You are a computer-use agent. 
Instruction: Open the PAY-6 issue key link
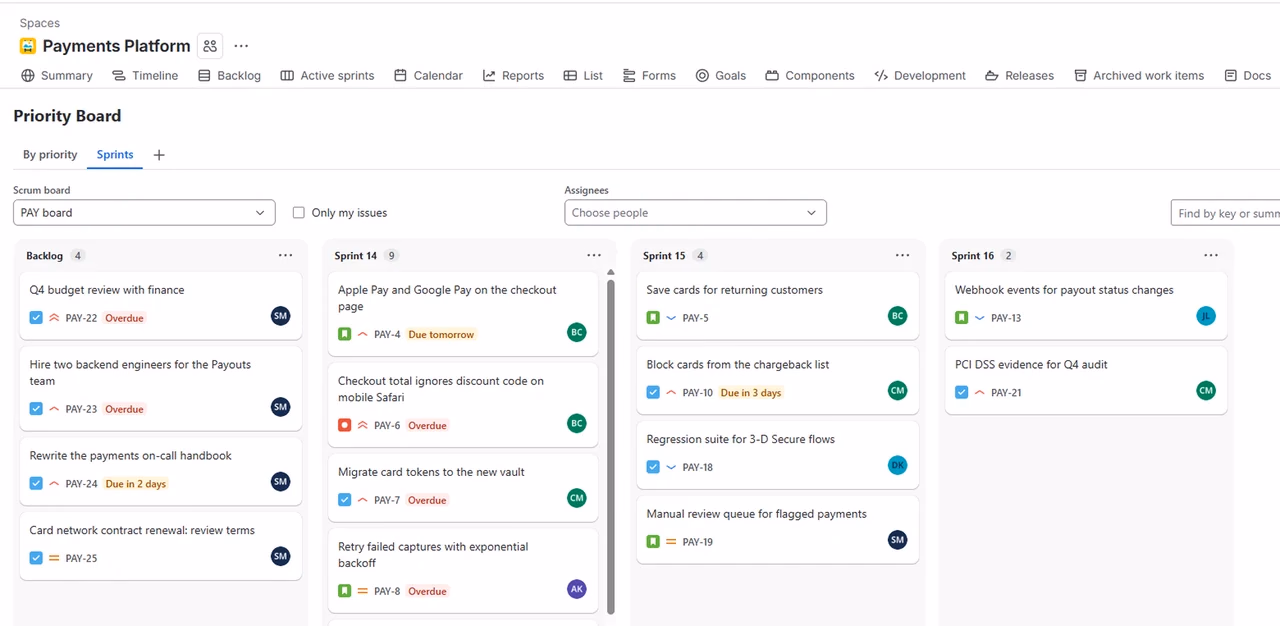[387, 425]
